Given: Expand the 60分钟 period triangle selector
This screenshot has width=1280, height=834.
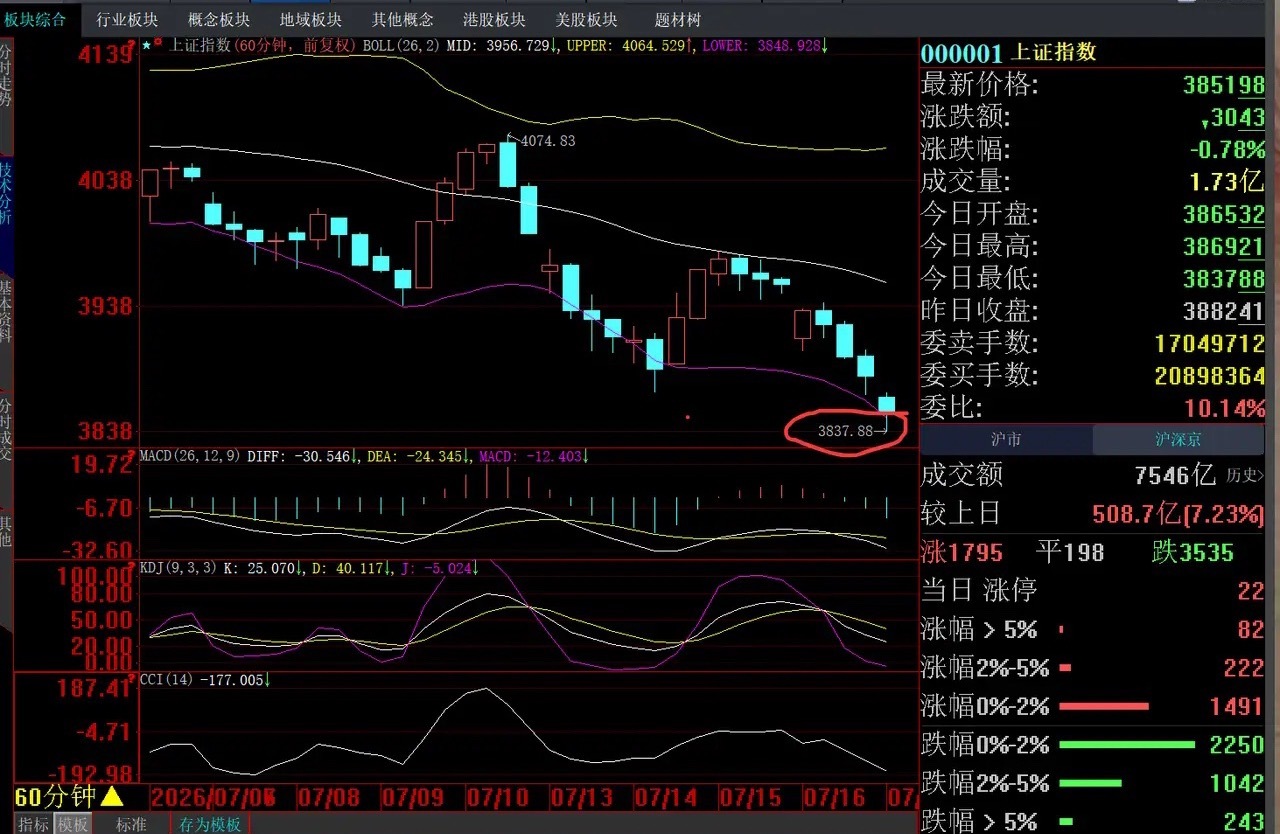Looking at the screenshot, I should pyautogui.click(x=112, y=797).
